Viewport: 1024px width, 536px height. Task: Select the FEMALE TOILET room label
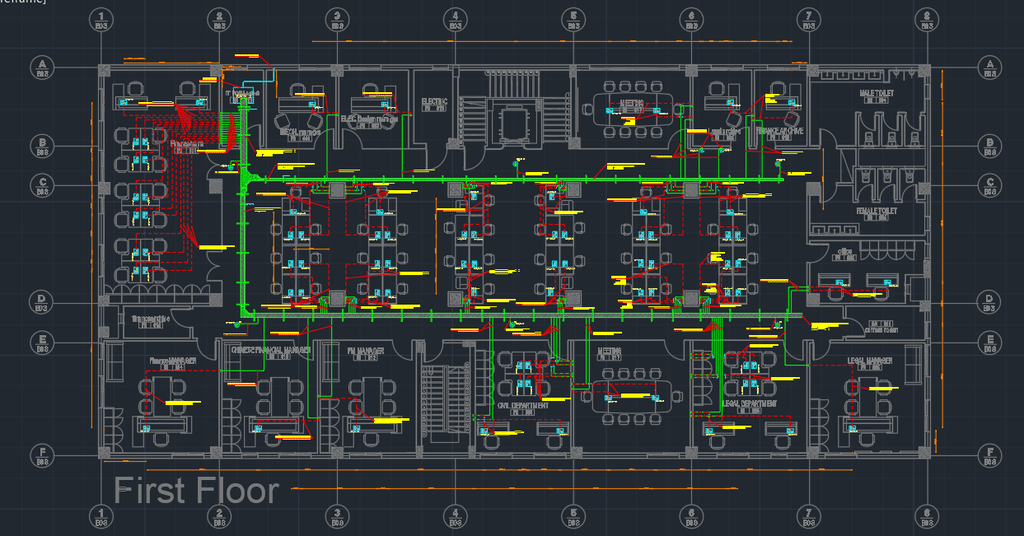pyautogui.click(x=876, y=212)
